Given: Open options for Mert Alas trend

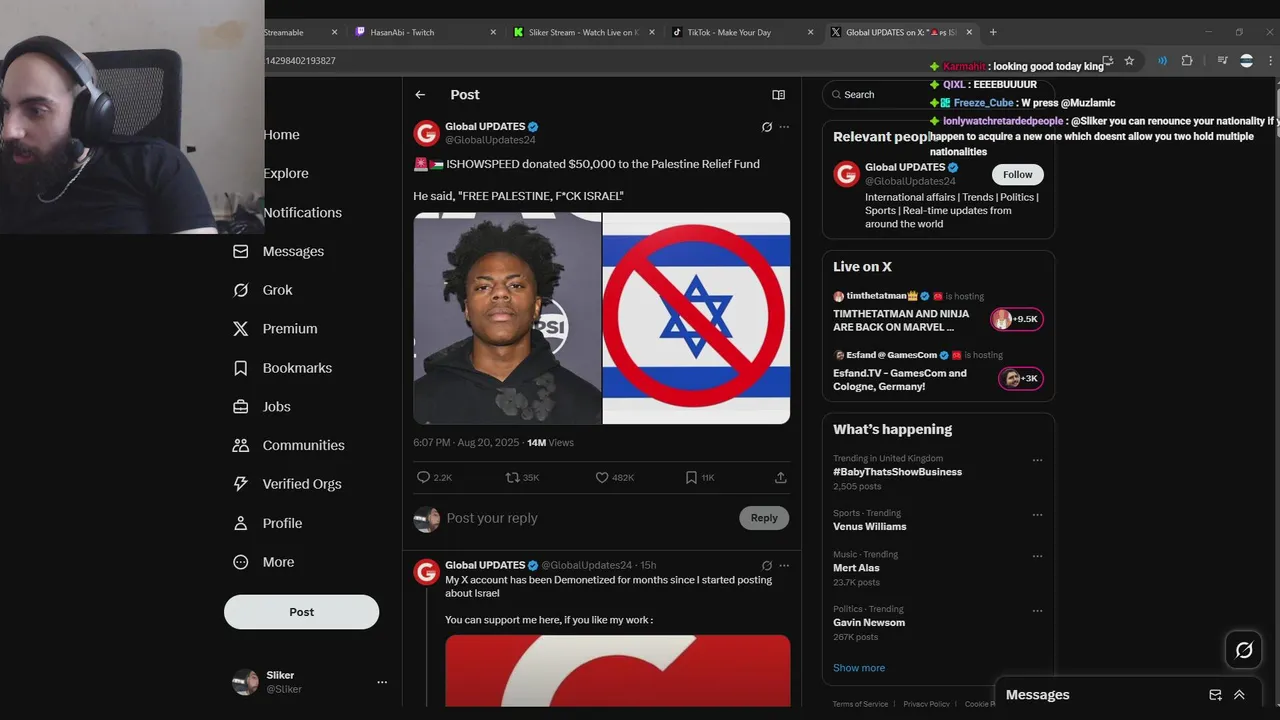Looking at the screenshot, I should click(1037, 556).
